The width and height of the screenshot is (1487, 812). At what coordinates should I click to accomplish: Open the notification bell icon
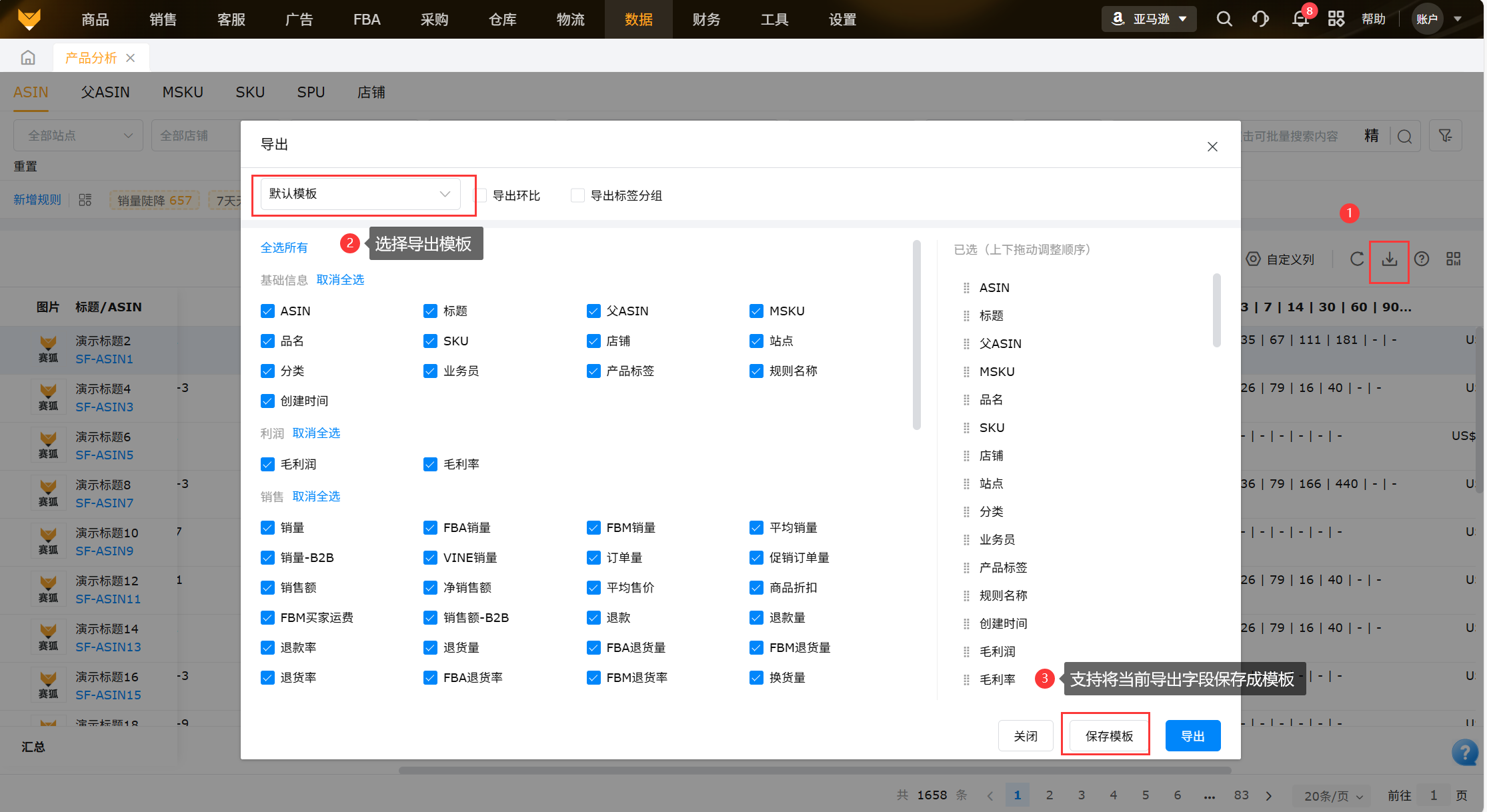coord(1300,19)
